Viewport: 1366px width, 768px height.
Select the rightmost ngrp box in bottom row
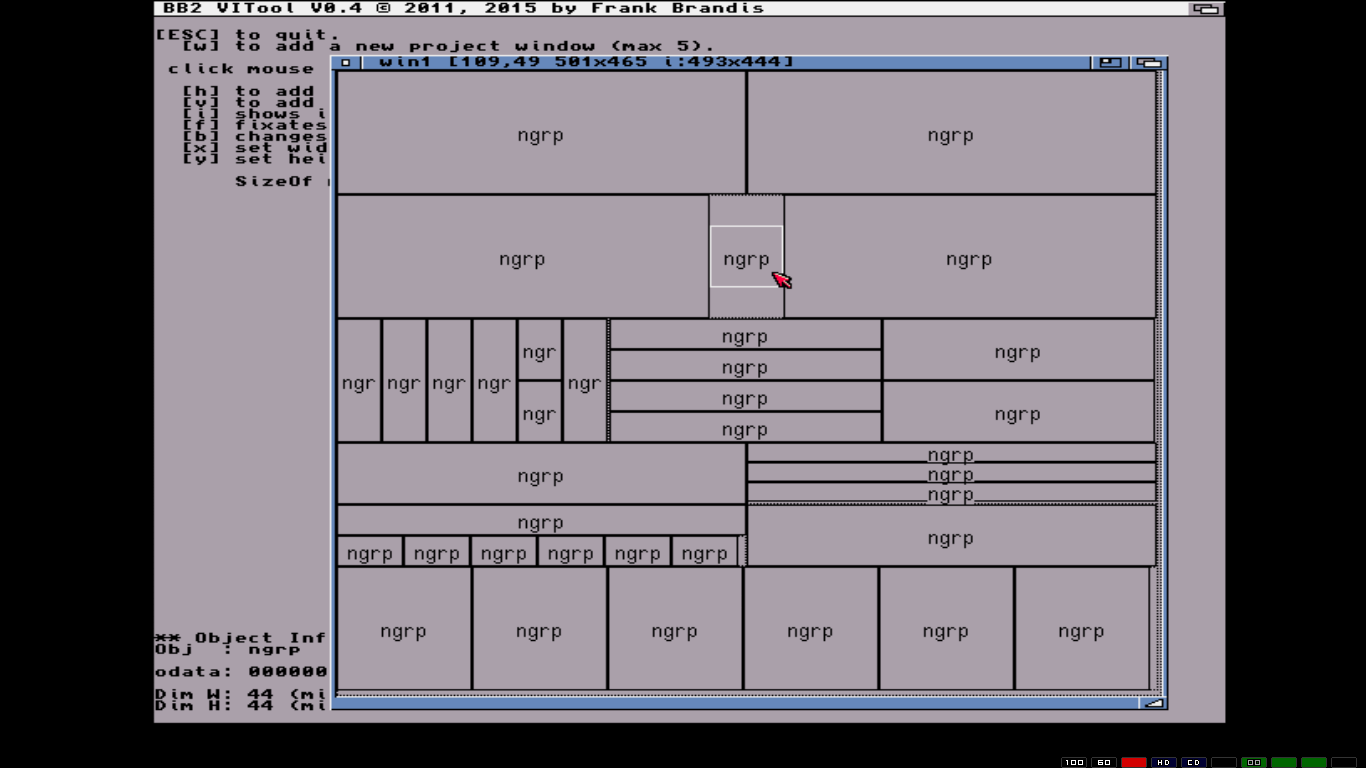click(1081, 629)
